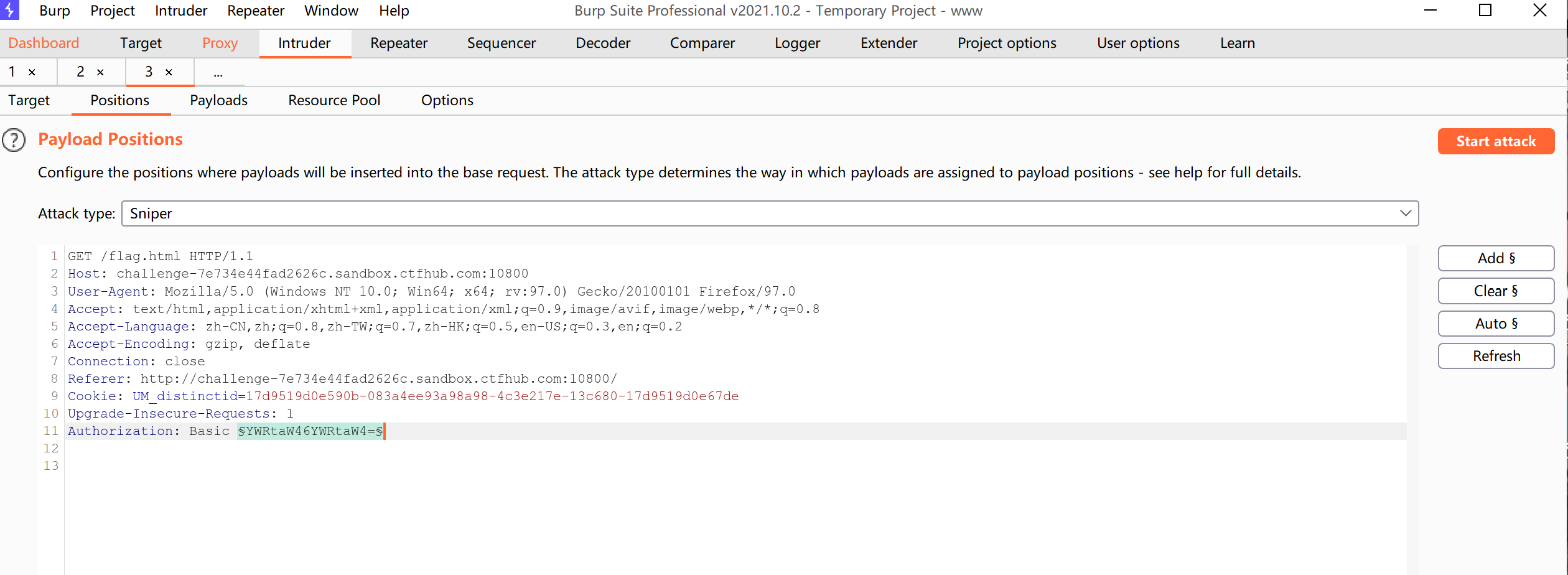Select the Intruder main tab
The image size is (1568, 575).
305,43
